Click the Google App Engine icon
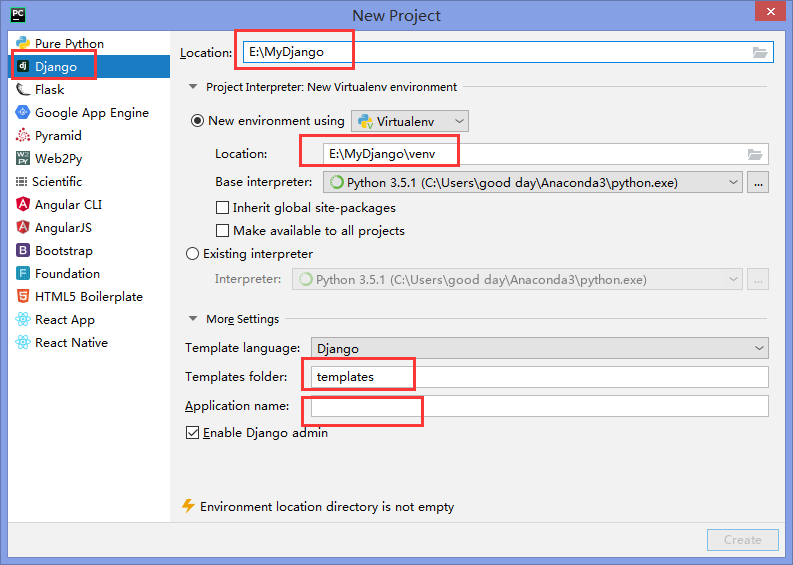Screen dimensions: 793x565 [23, 112]
